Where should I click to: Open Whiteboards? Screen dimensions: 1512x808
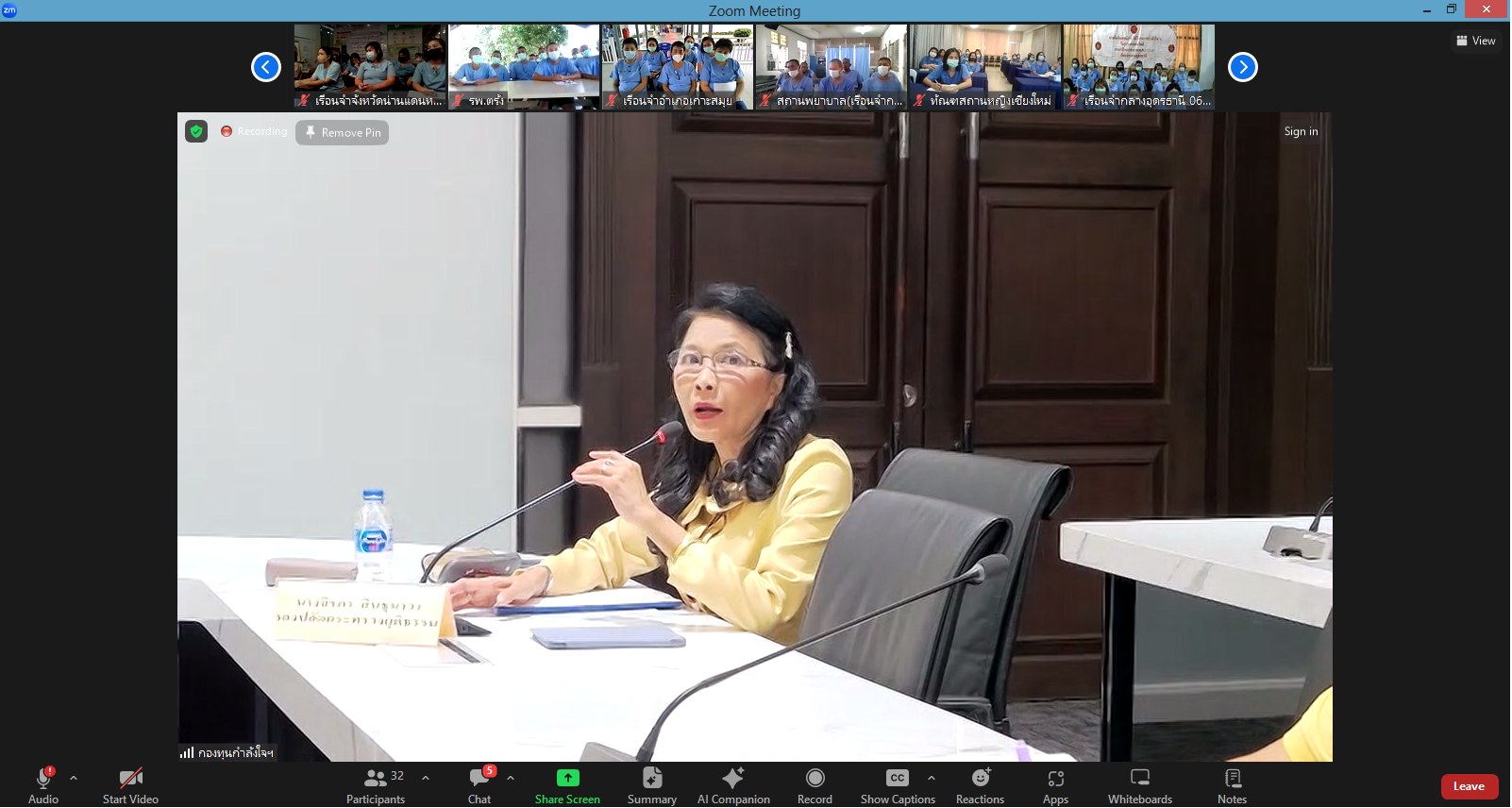1139,785
